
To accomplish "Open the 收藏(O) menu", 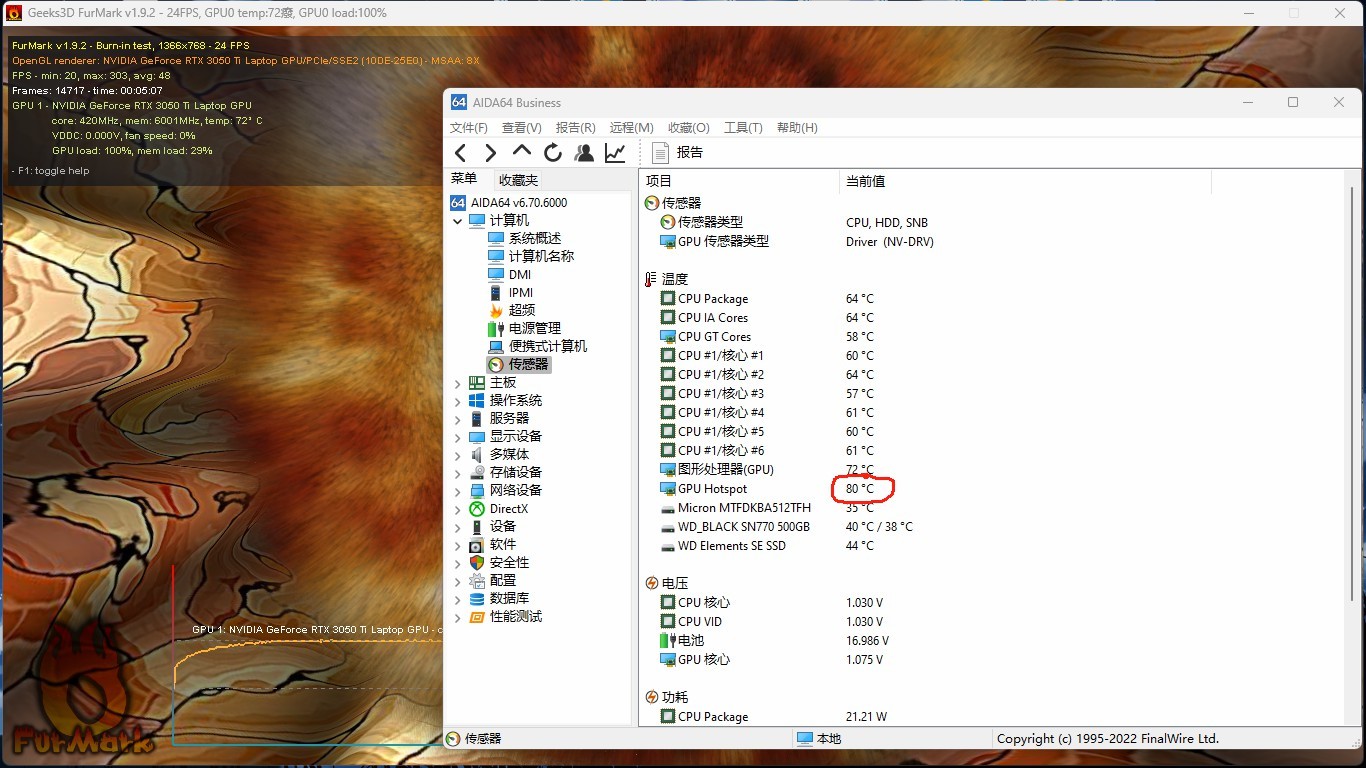I will coord(689,127).
